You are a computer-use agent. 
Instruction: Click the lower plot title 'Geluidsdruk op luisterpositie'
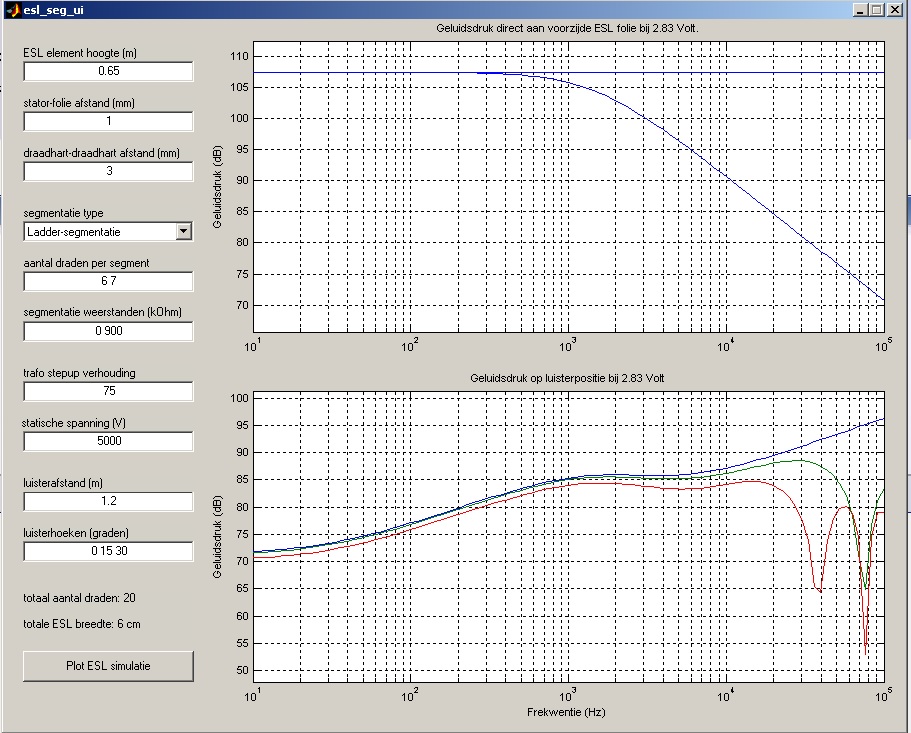click(567, 378)
